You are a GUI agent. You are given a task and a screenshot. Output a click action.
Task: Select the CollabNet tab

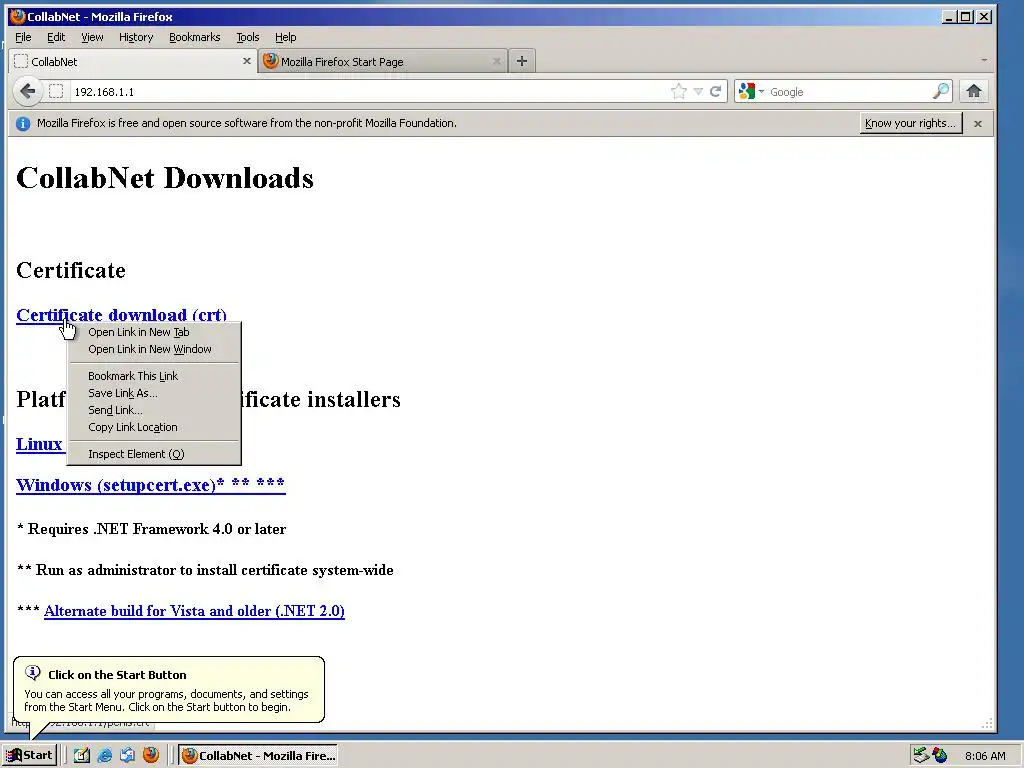click(x=133, y=61)
